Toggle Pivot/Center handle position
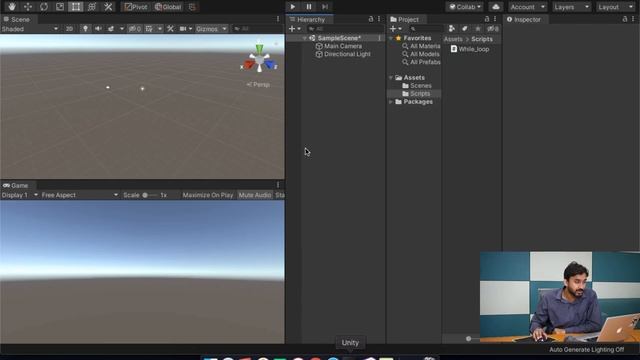 [136, 7]
